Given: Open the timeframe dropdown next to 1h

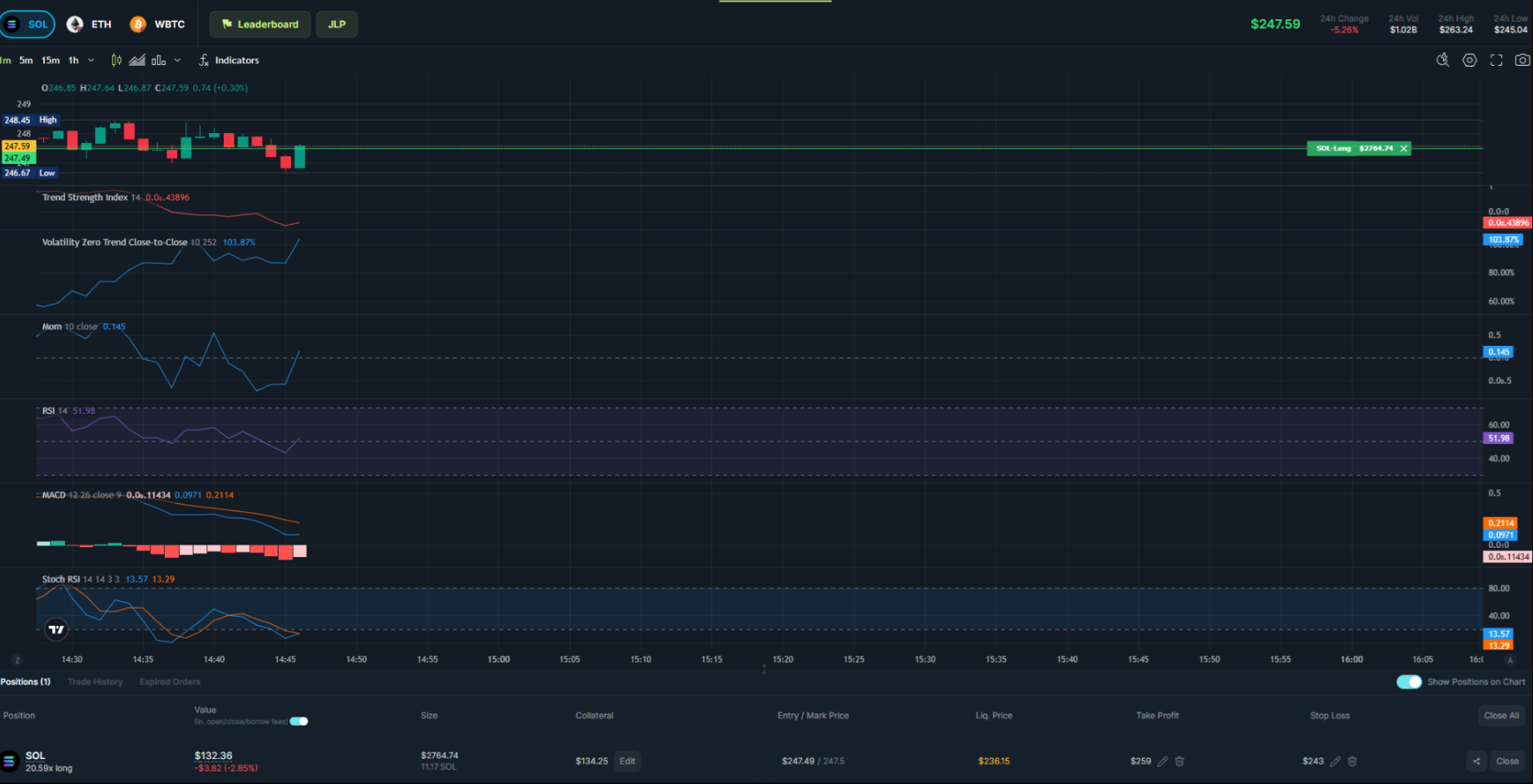Looking at the screenshot, I should [x=91, y=60].
